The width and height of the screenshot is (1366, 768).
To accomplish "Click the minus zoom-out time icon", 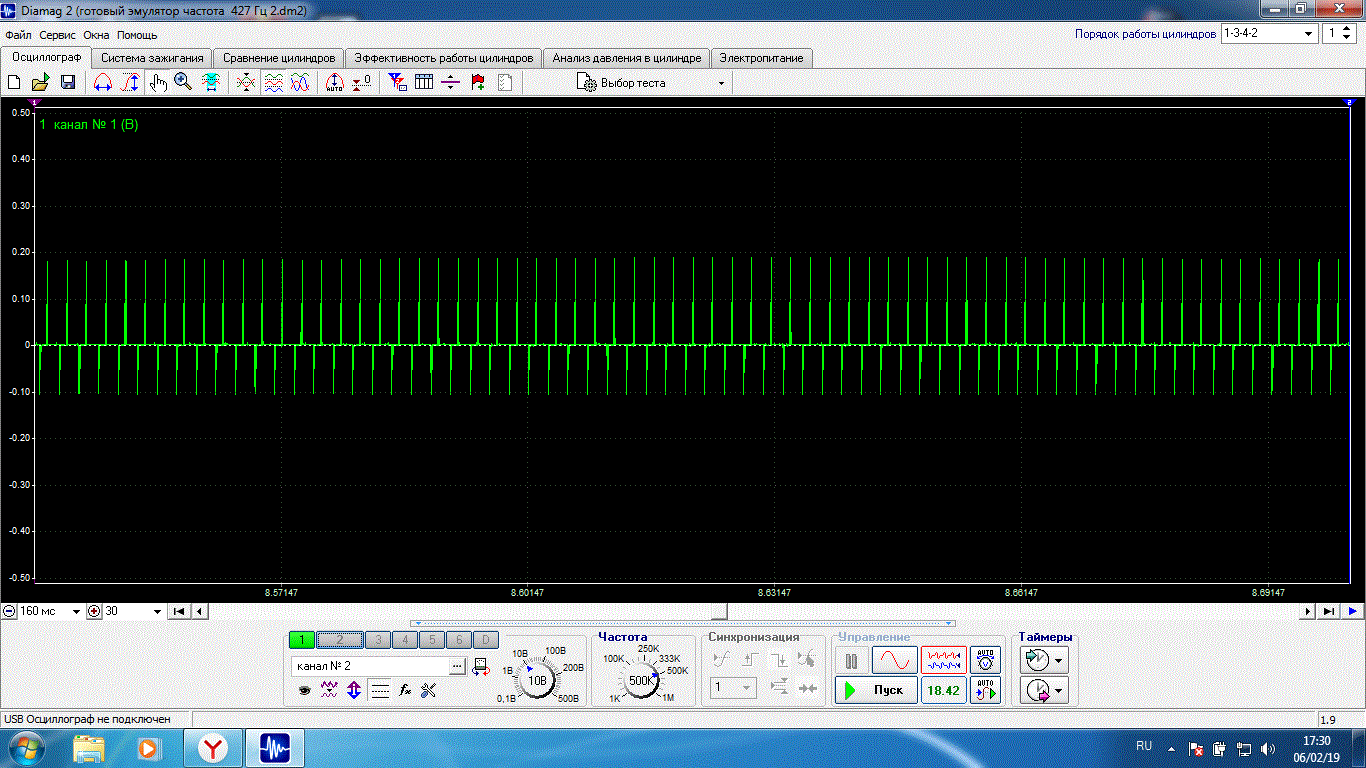I will [9, 611].
